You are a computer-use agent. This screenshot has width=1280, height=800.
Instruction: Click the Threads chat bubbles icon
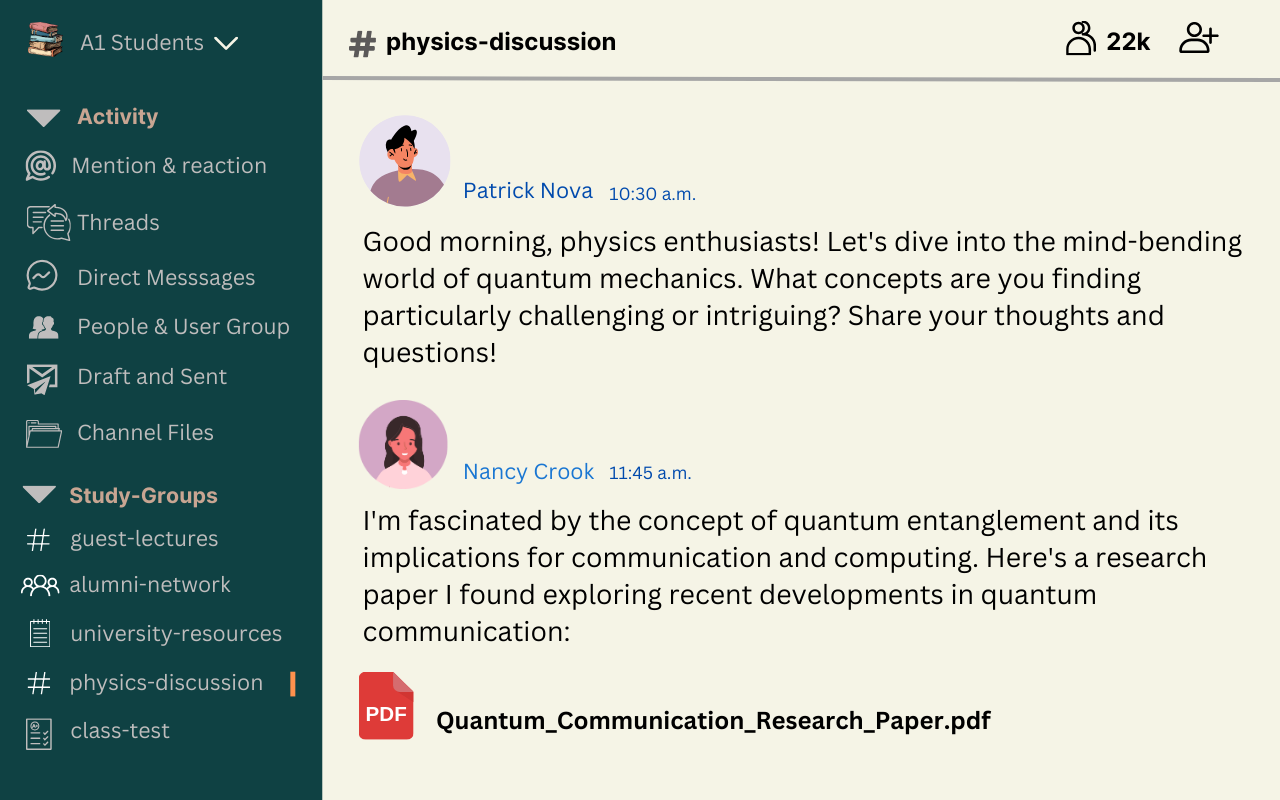pyautogui.click(x=48, y=222)
